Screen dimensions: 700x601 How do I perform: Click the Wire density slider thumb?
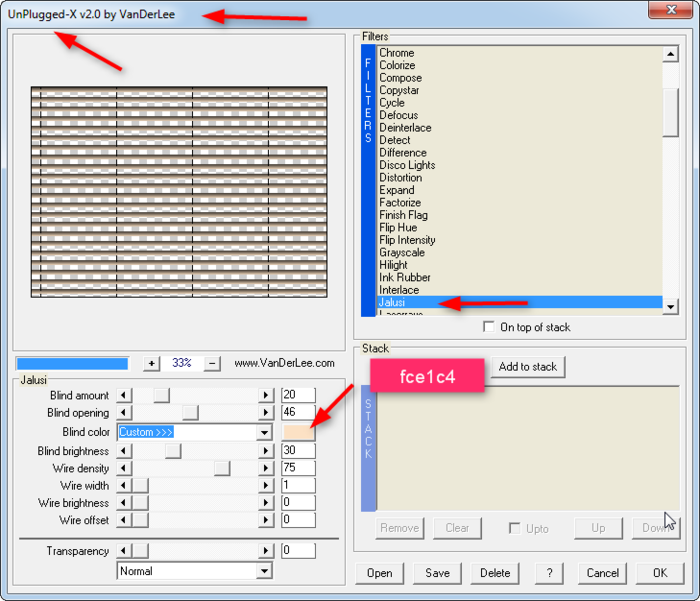point(222,468)
